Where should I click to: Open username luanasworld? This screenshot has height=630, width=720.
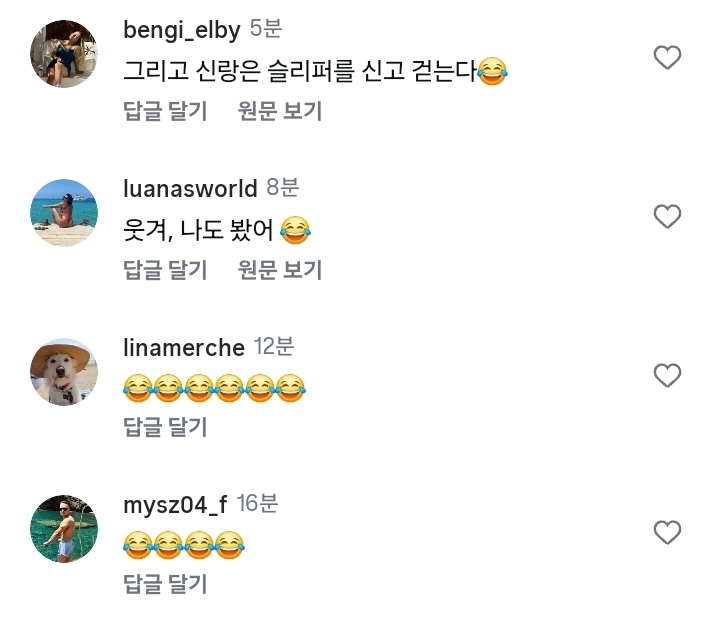tap(190, 188)
